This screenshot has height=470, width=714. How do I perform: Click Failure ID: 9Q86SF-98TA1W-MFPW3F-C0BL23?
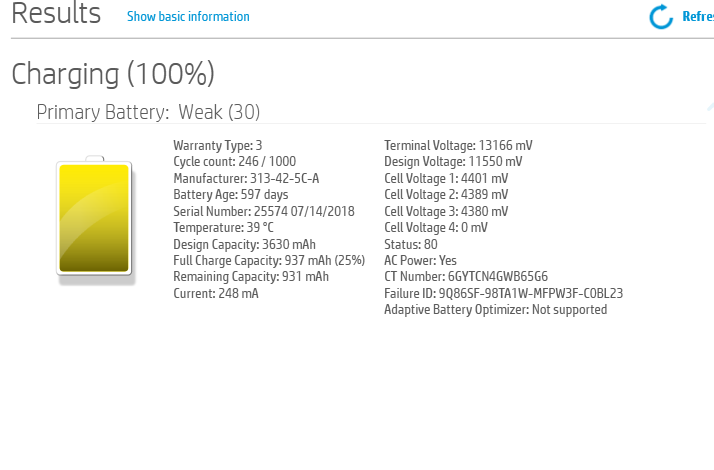click(503, 293)
